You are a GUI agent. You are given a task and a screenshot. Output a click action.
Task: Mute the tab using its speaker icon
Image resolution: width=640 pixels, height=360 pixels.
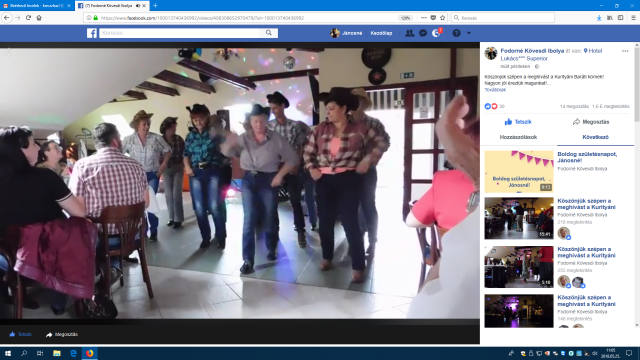138,6
